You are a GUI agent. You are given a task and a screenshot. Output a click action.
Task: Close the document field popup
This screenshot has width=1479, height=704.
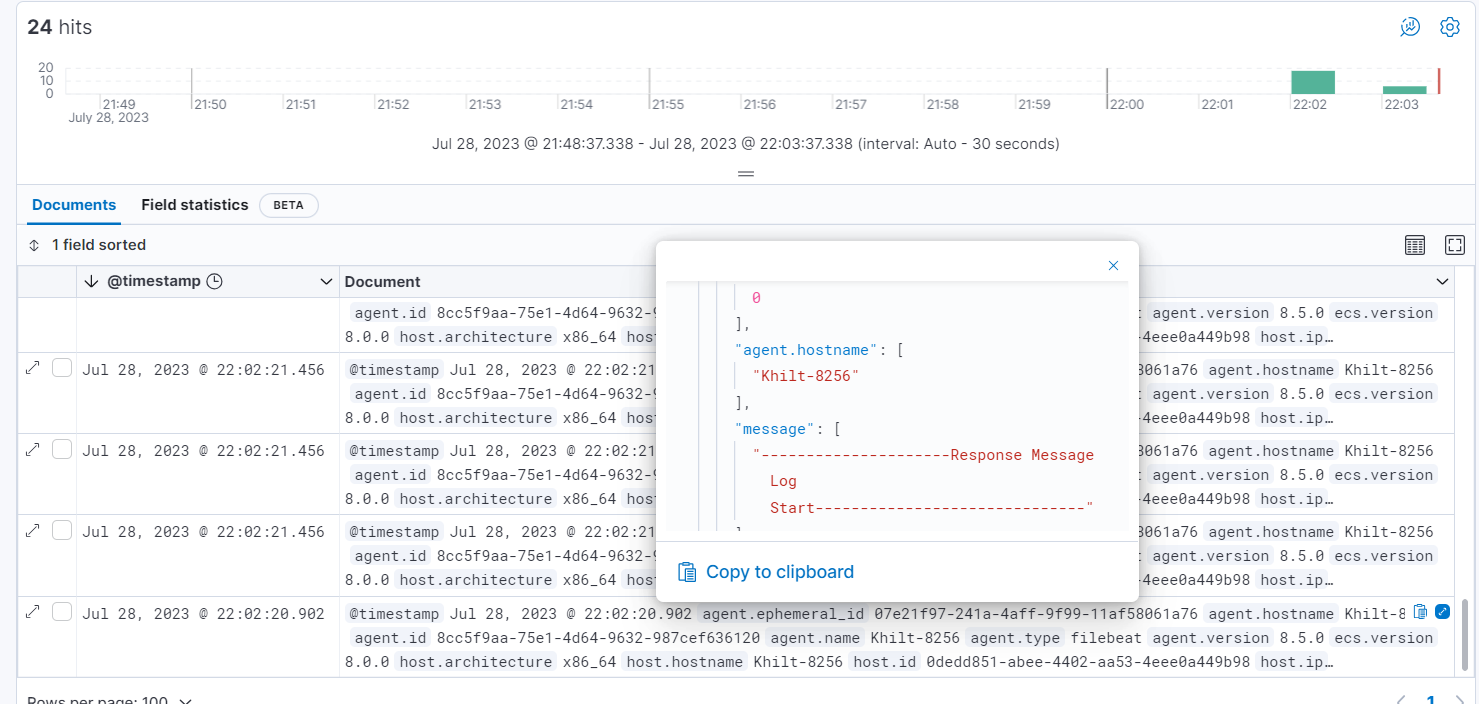tap(1113, 266)
